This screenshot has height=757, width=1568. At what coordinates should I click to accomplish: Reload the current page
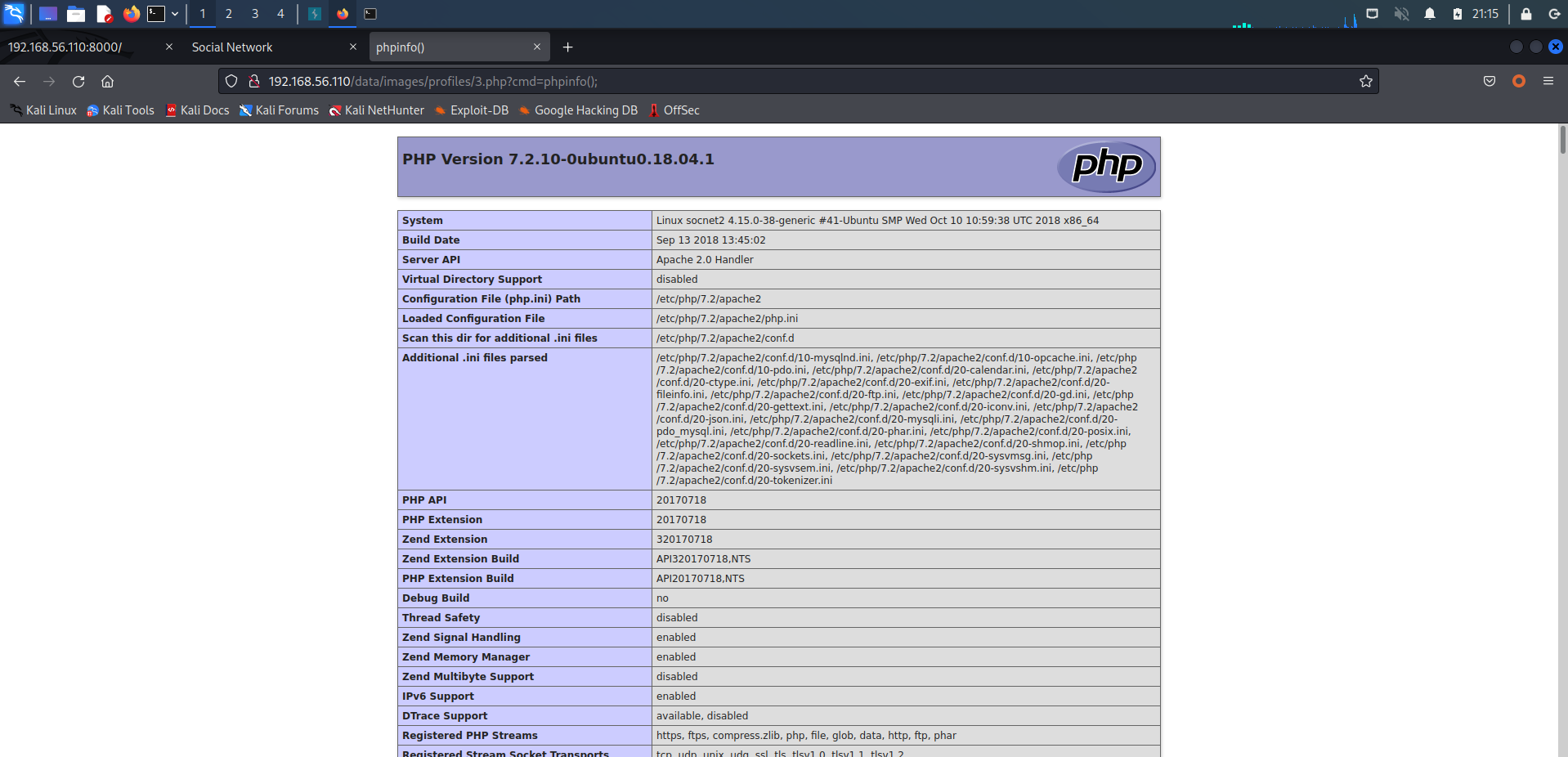point(78,82)
